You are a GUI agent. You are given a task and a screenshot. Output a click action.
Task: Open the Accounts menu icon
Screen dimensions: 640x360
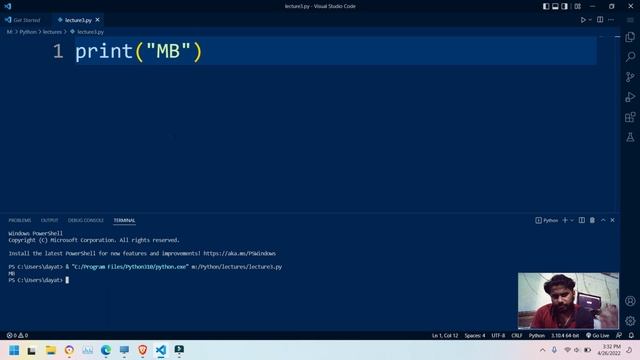pos(630,301)
